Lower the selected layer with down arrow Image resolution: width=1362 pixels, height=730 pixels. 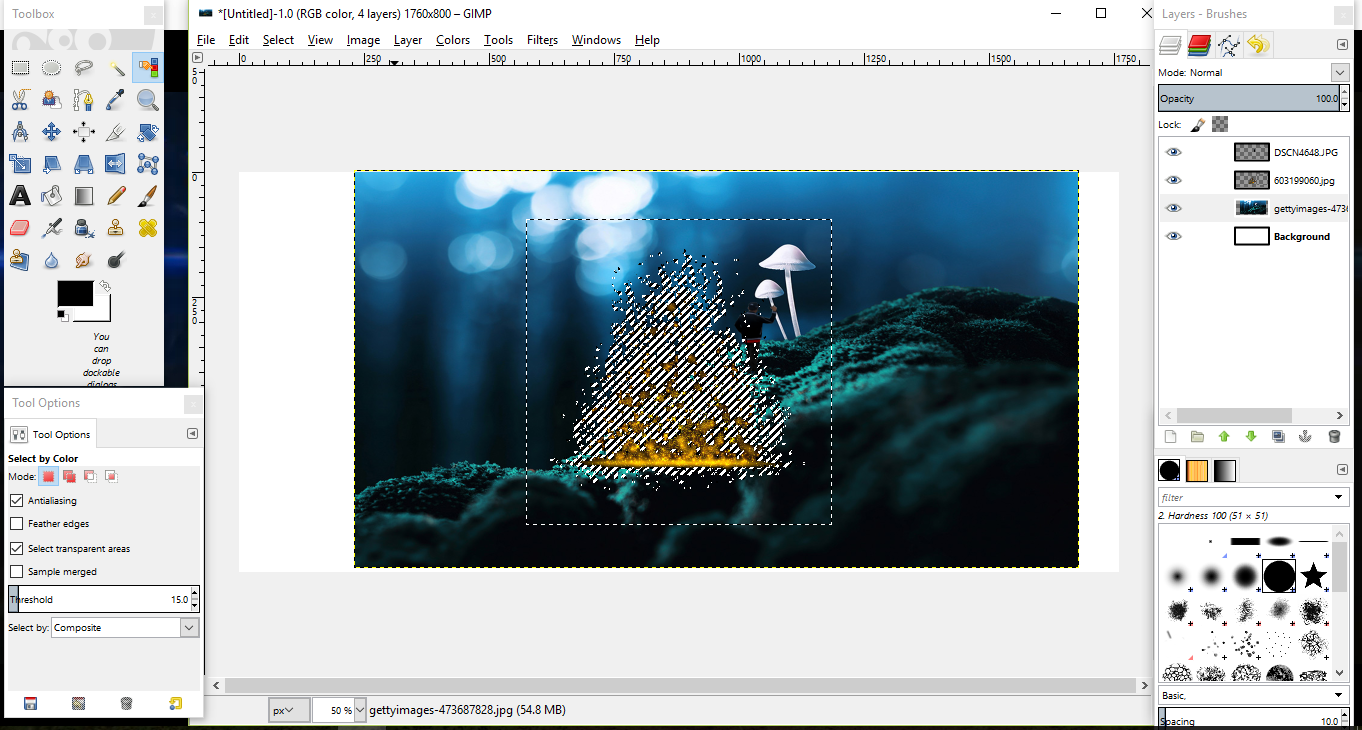tap(1251, 436)
